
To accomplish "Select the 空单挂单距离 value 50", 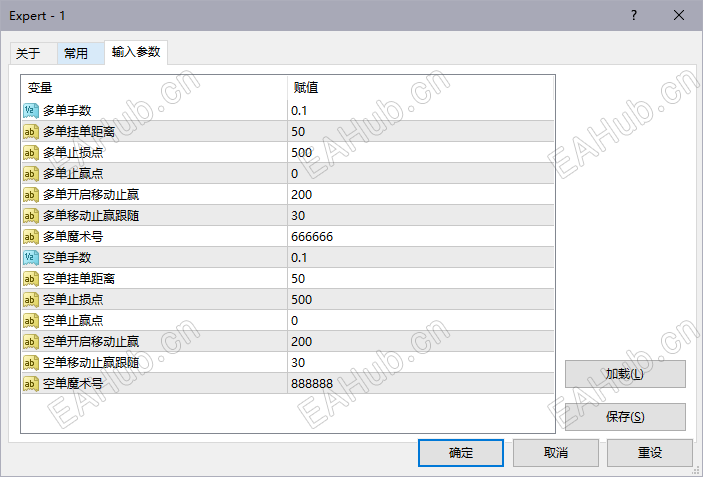I will click(298, 279).
